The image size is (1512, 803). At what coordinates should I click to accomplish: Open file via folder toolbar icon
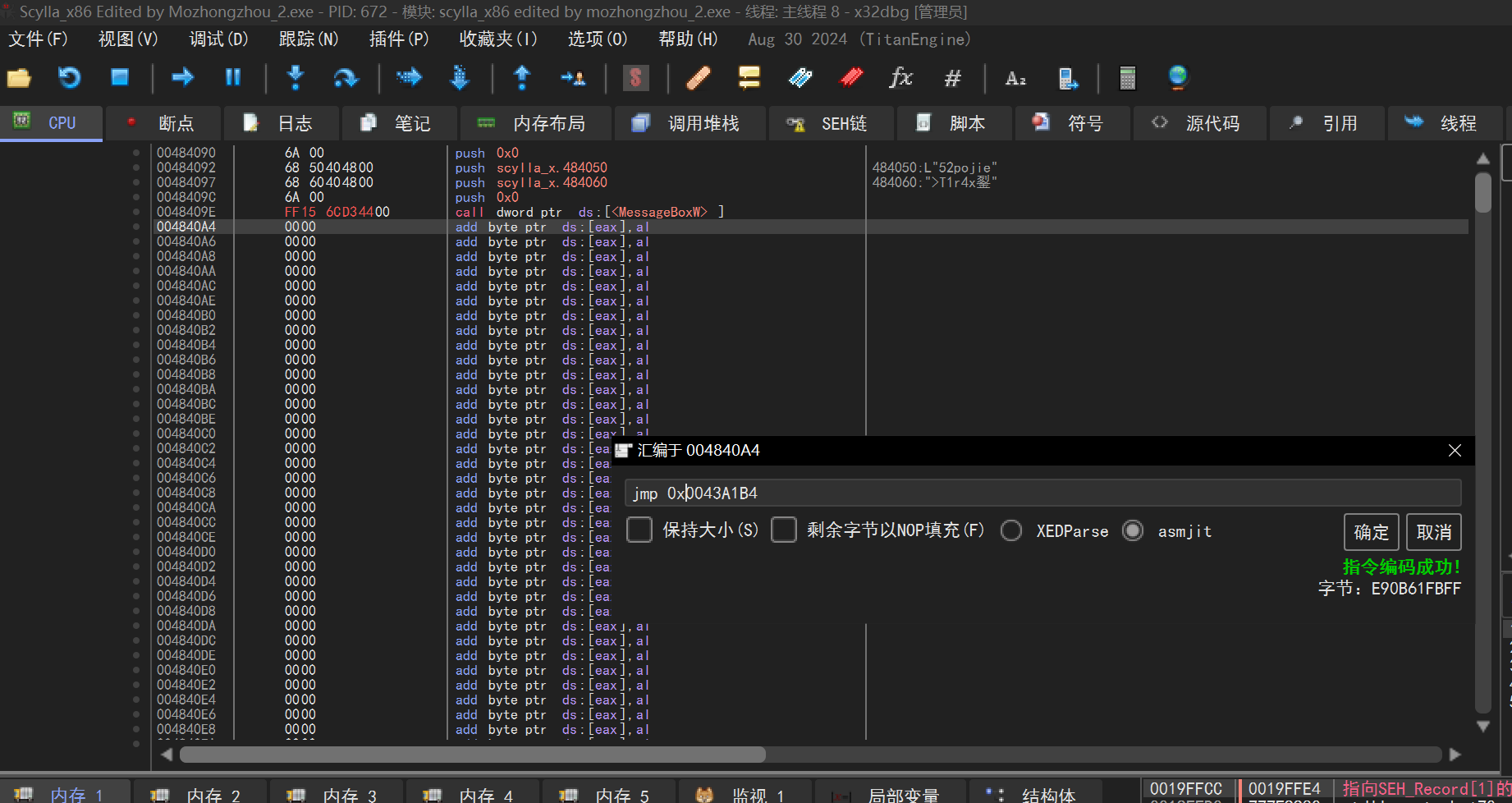pyautogui.click(x=19, y=78)
